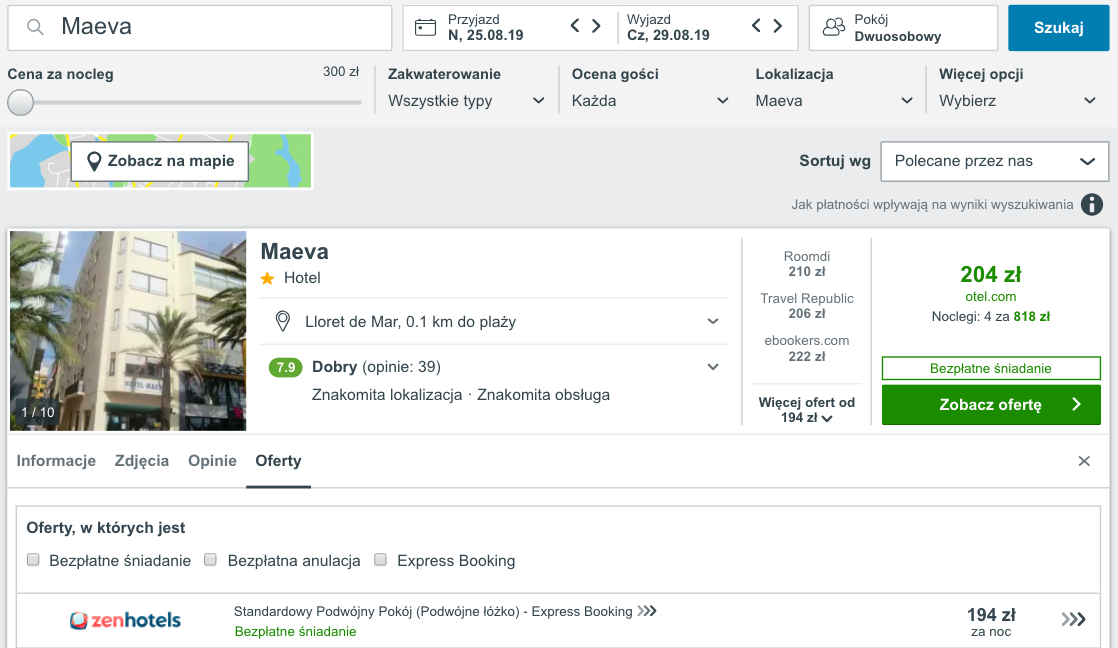Click the Szukaj button
Screen dimensions: 1118x648
[1058, 28]
